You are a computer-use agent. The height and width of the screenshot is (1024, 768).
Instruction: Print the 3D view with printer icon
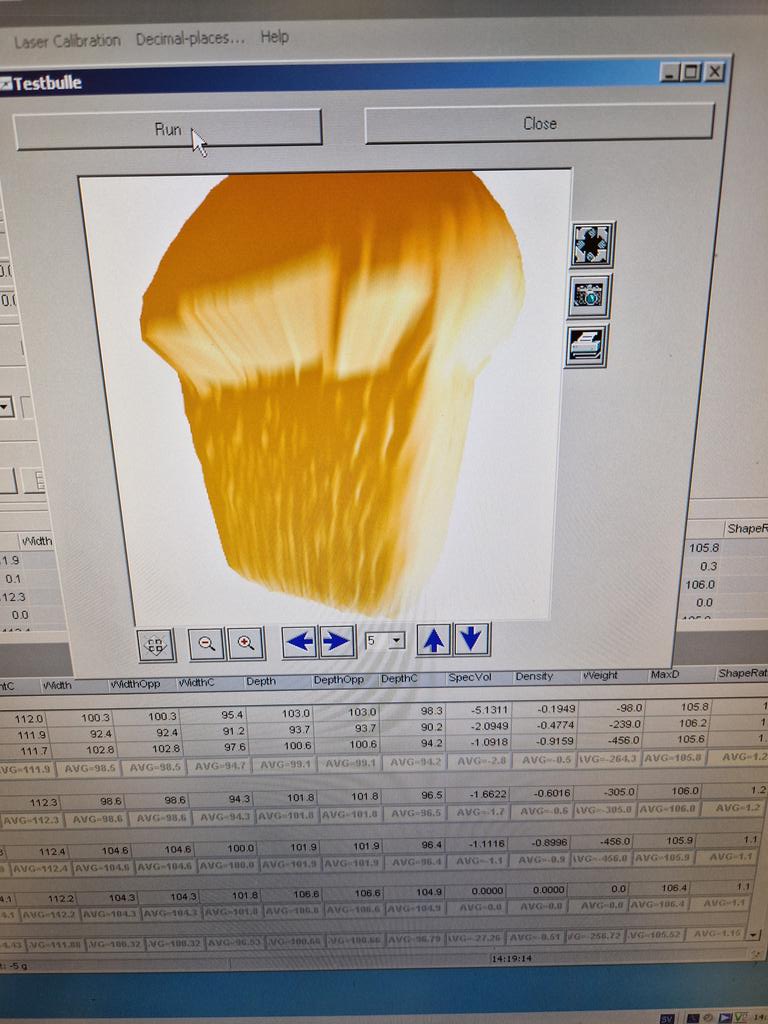[x=585, y=345]
